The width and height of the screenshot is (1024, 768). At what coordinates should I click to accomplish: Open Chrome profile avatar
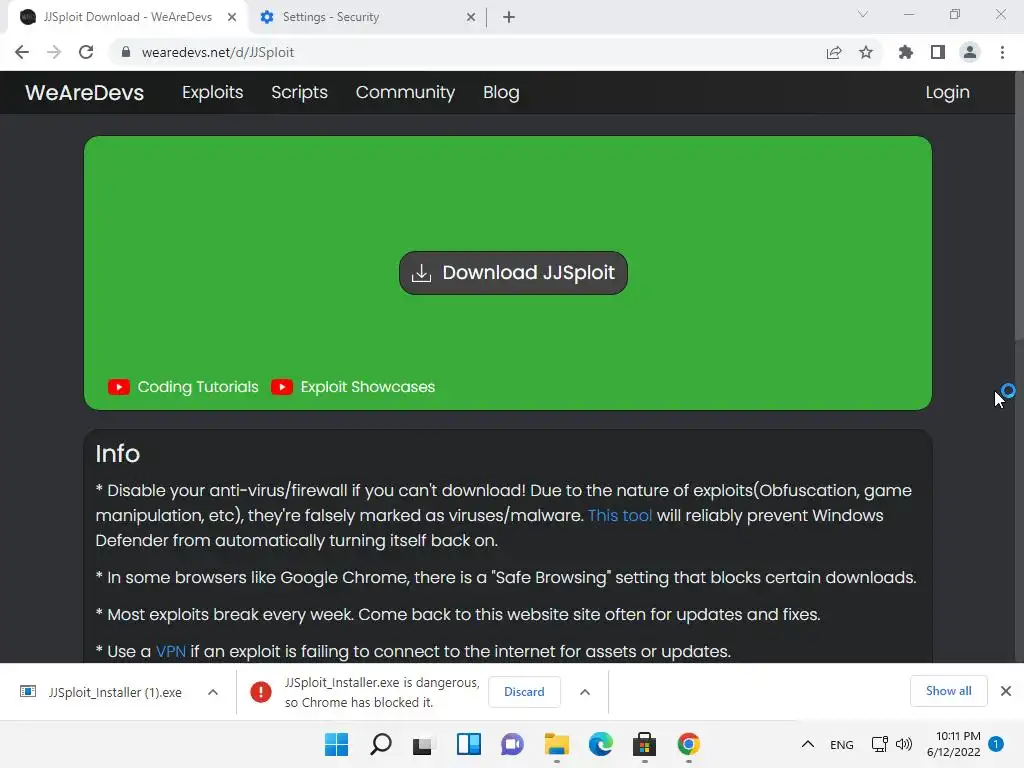coord(970,52)
